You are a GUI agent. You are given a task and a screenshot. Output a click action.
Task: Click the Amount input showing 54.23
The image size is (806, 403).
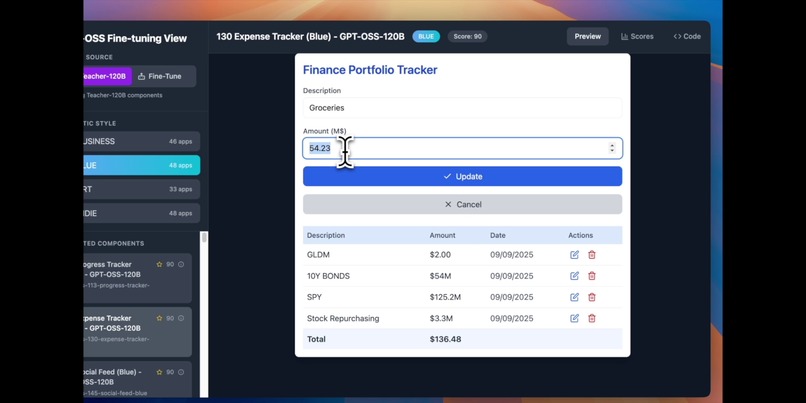point(462,148)
